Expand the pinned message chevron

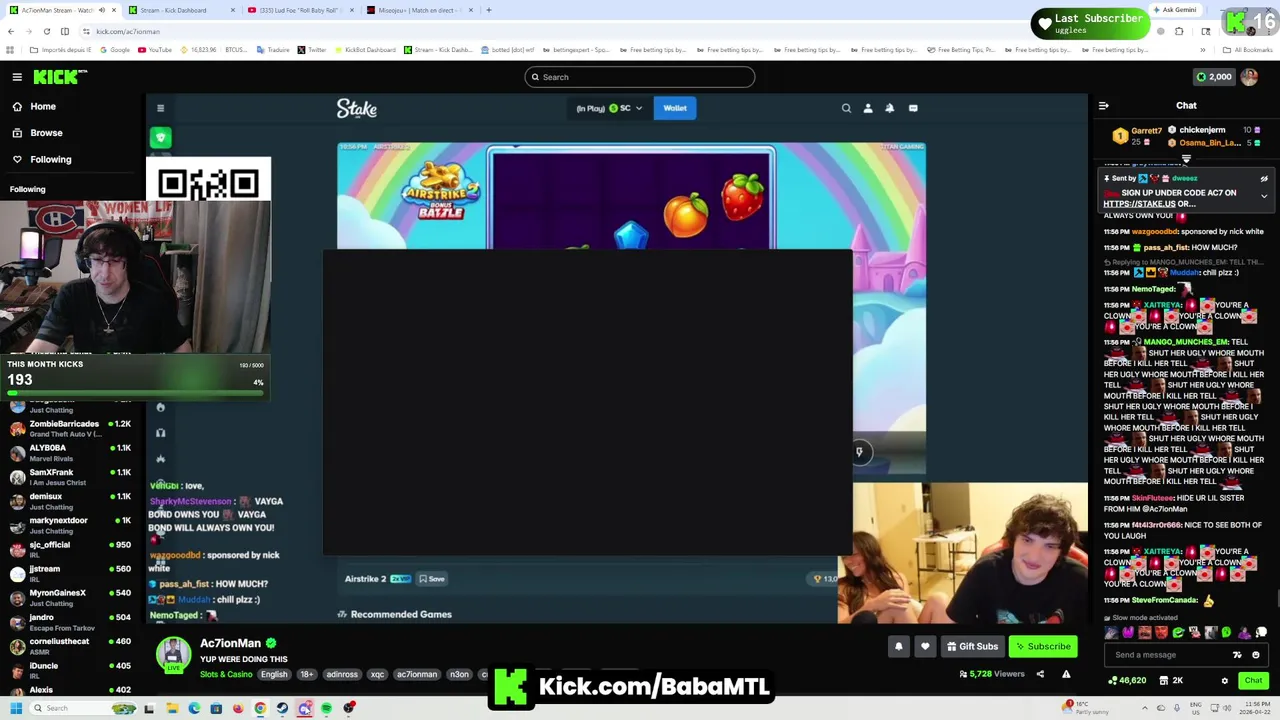(x=1264, y=196)
